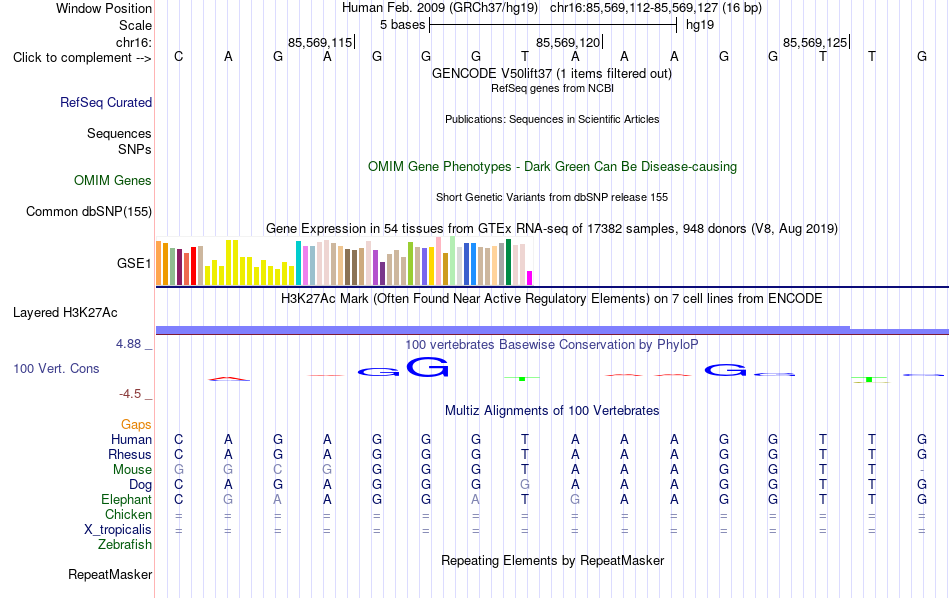Click the OMIM Gene Phenotypes green title
This screenshot has width=950, height=598.
coord(552,167)
